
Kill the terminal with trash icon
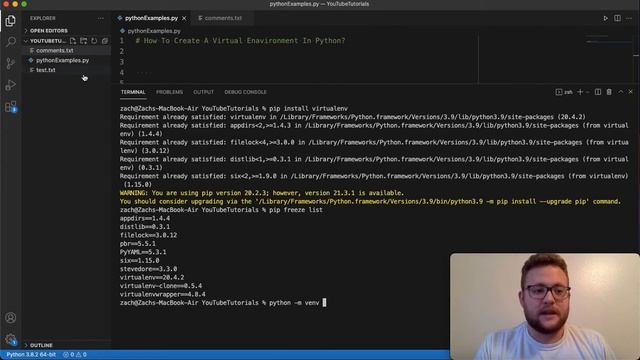click(609, 92)
